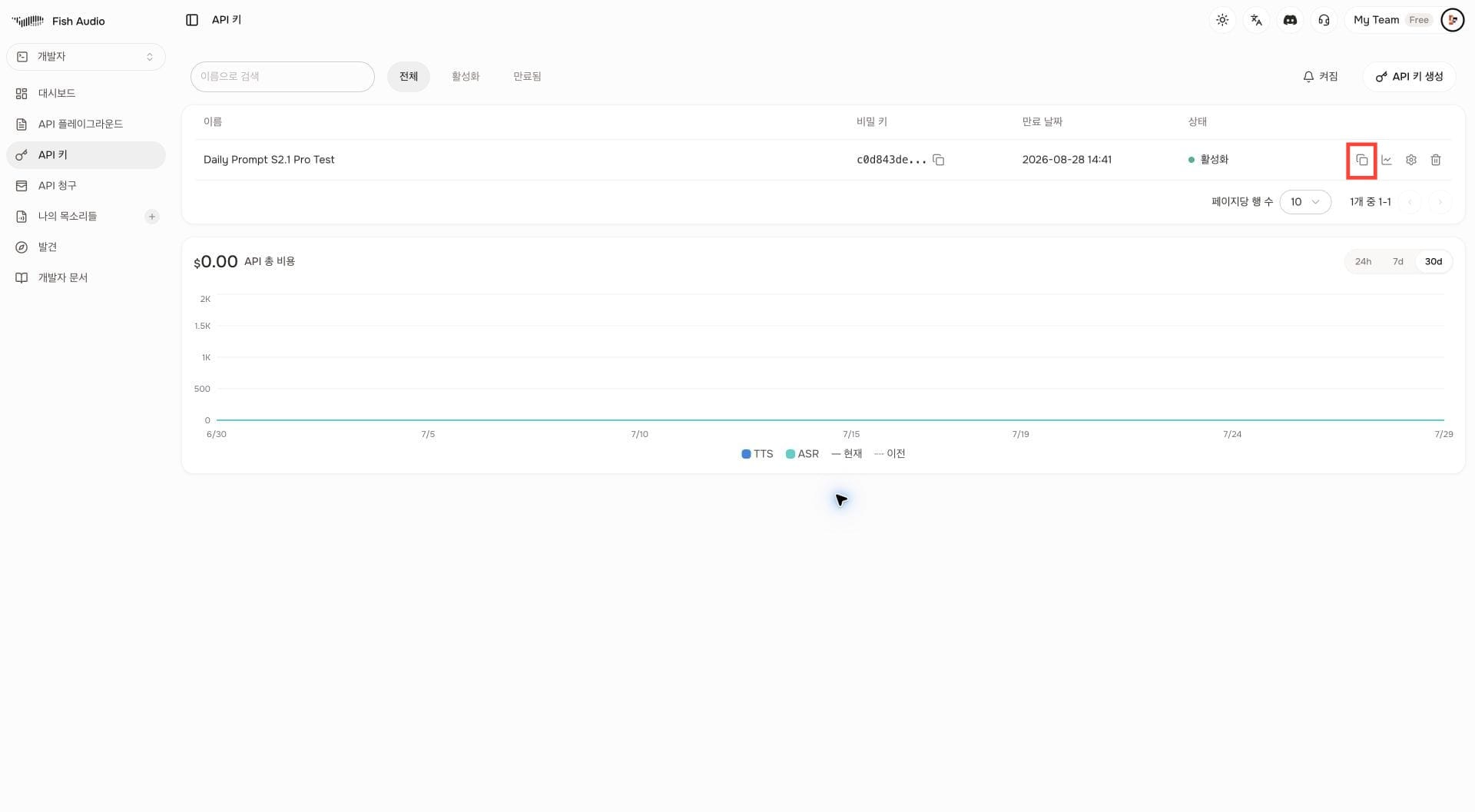Screen dimensions: 1475x812
Task: Toggle the 이전 legend line
Action: (x=890, y=454)
